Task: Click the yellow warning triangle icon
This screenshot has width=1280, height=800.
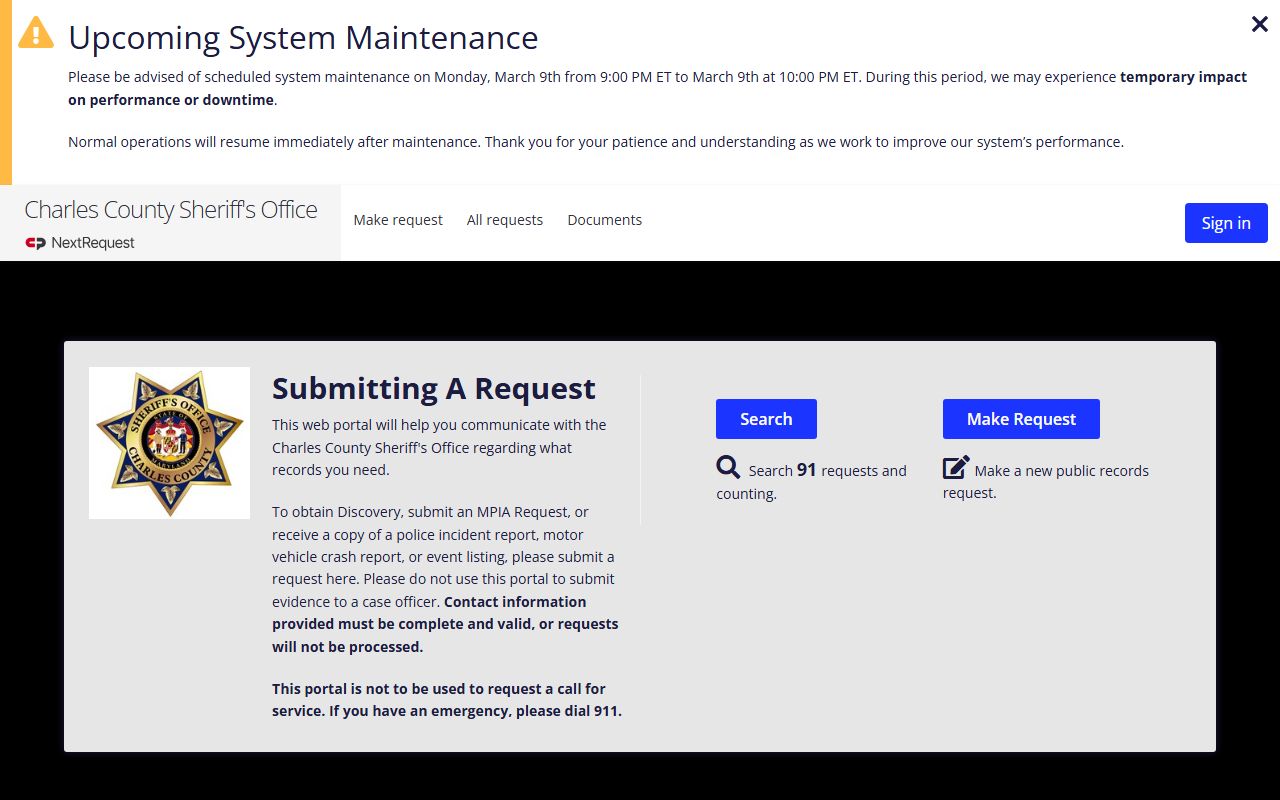Action: pyautogui.click(x=36, y=33)
